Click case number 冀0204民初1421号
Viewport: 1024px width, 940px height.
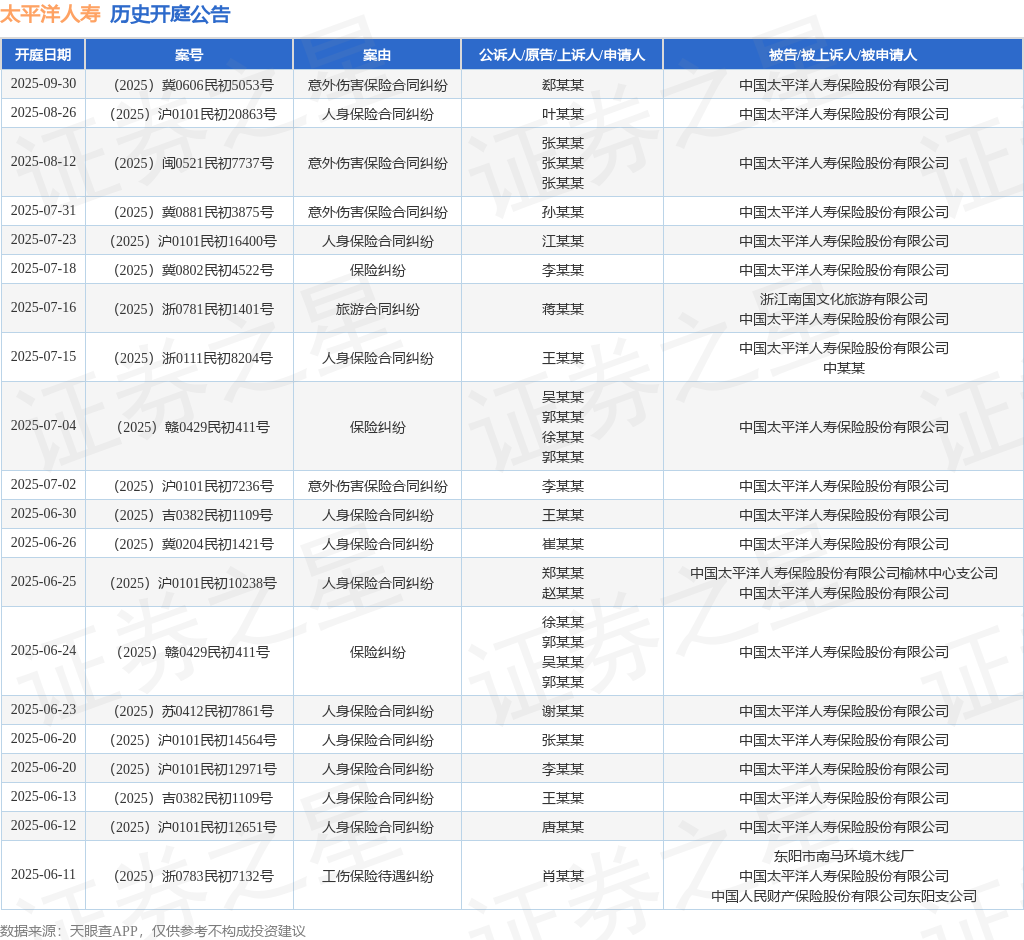[x=193, y=544]
